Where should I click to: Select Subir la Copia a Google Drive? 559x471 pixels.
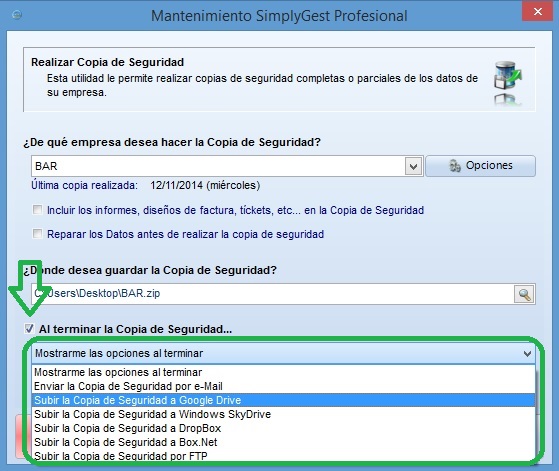click(x=283, y=400)
